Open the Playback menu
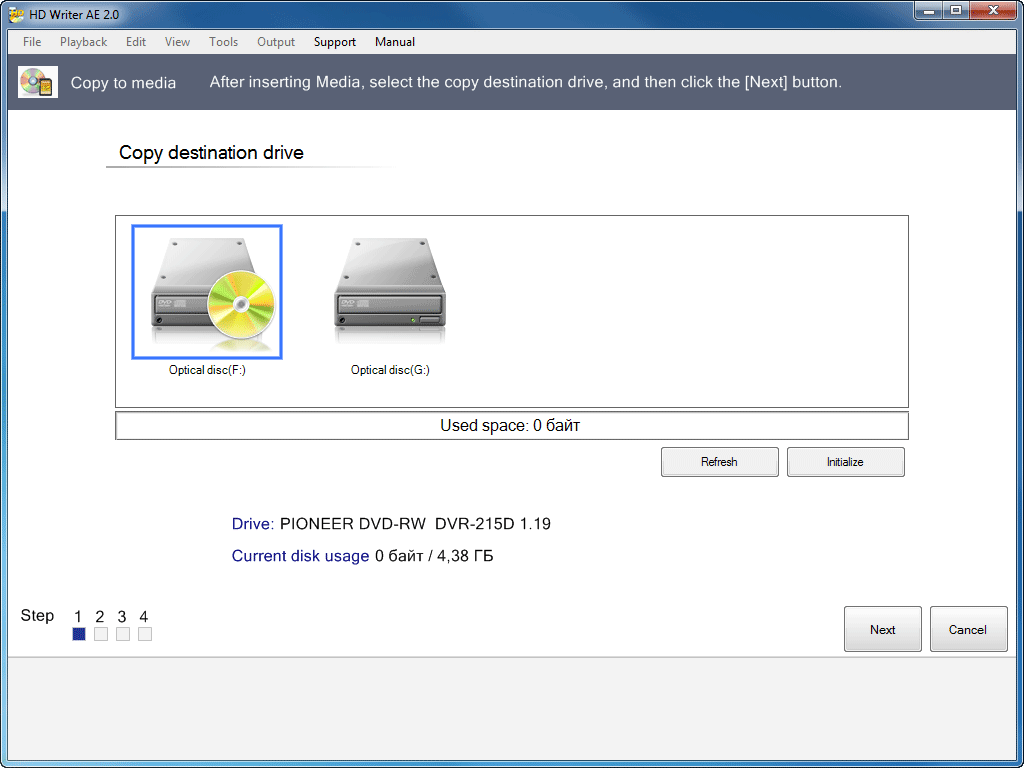 pos(84,42)
